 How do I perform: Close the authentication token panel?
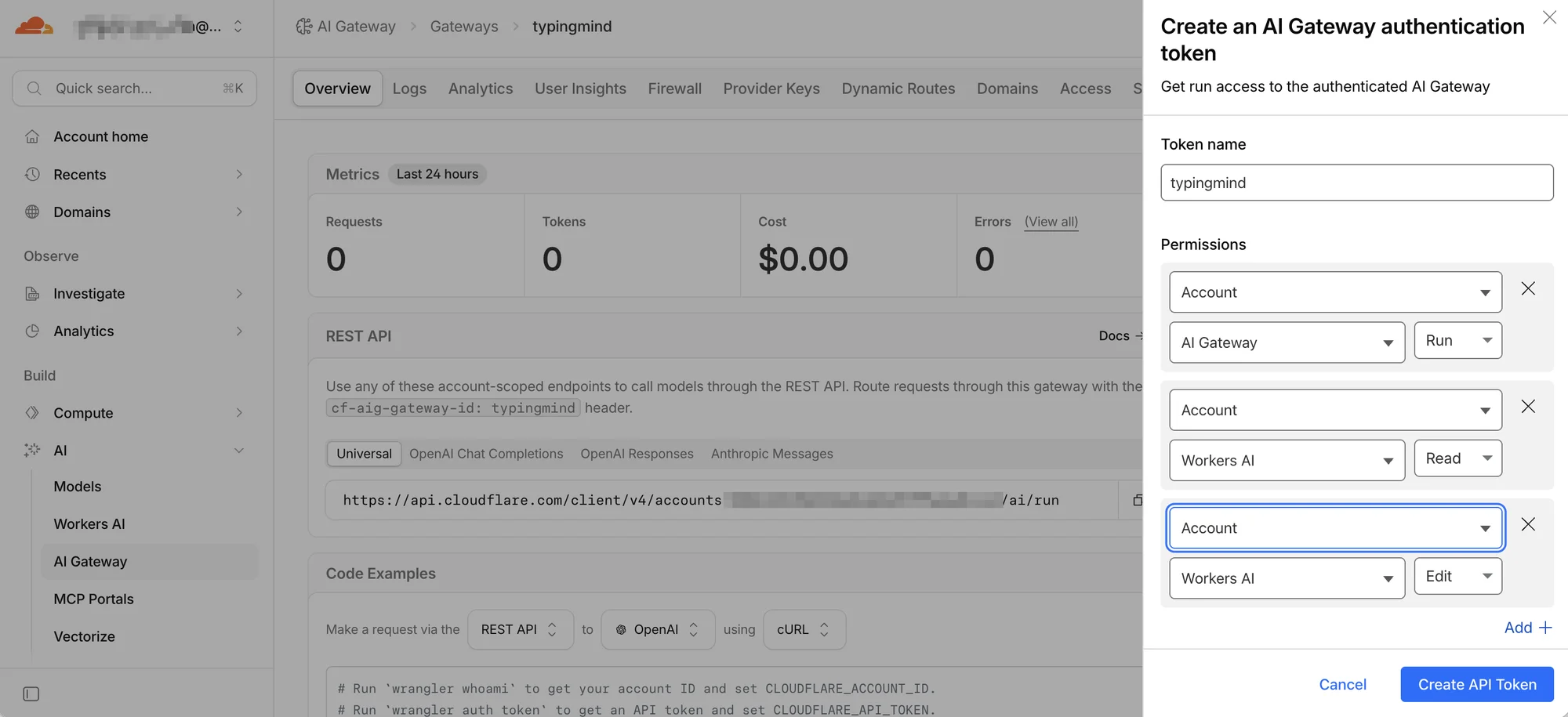tap(1549, 17)
